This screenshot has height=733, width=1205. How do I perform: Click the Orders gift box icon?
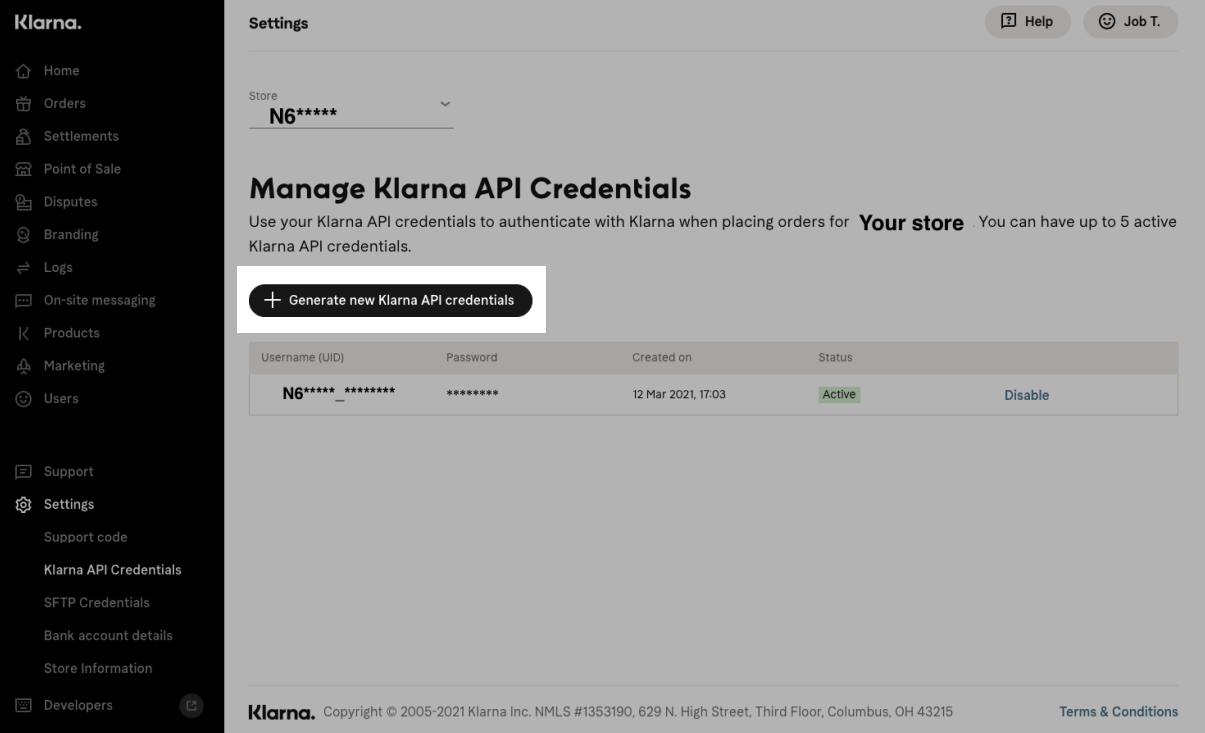(x=23, y=104)
